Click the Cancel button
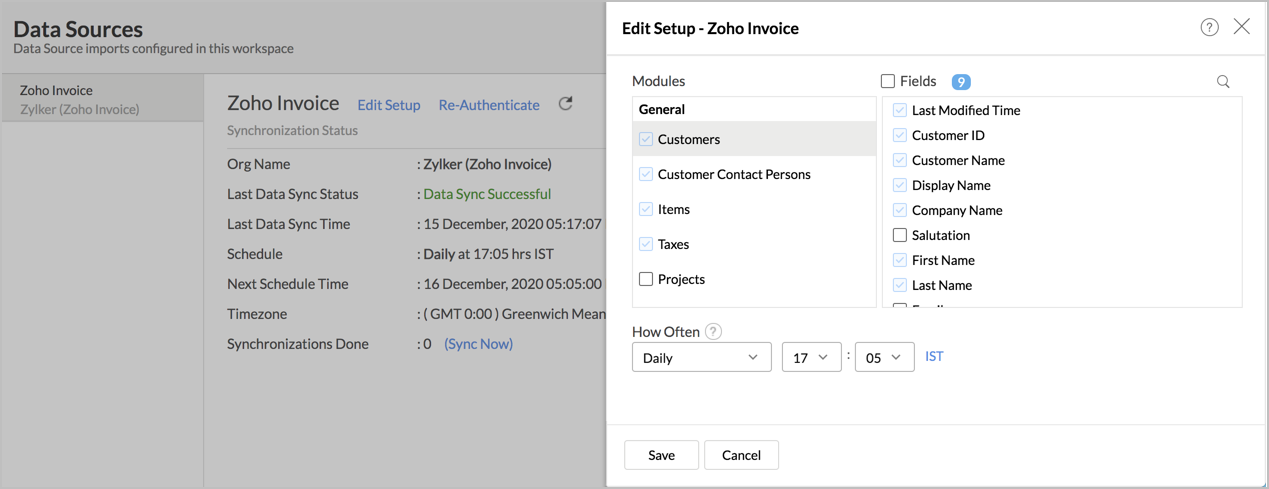Viewport: 1269px width, 489px height. pyautogui.click(x=741, y=455)
